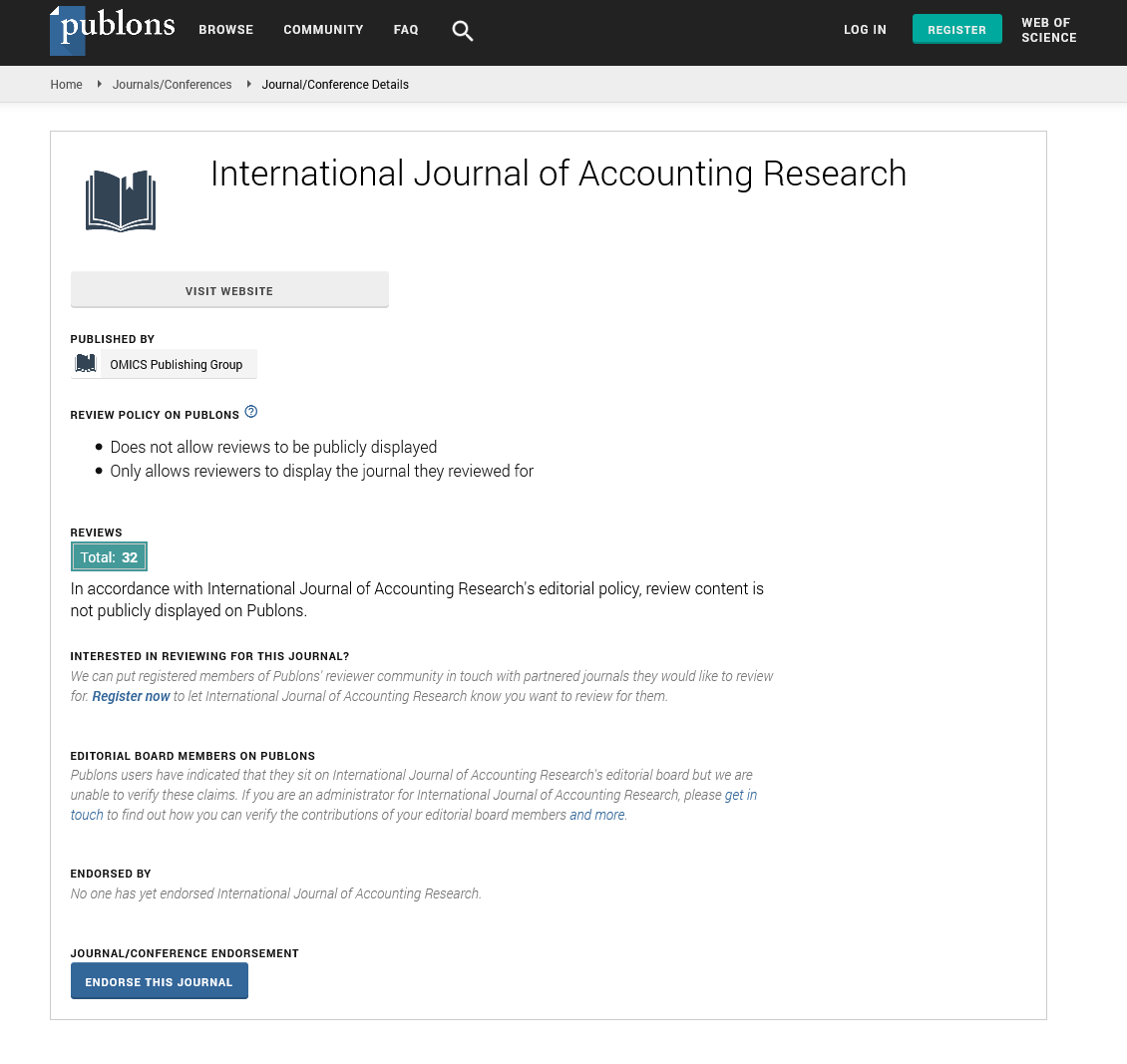This screenshot has height=1064, width=1127.
Task: Click 'Journal/Conference Endorsement' heading
Action: point(185,953)
